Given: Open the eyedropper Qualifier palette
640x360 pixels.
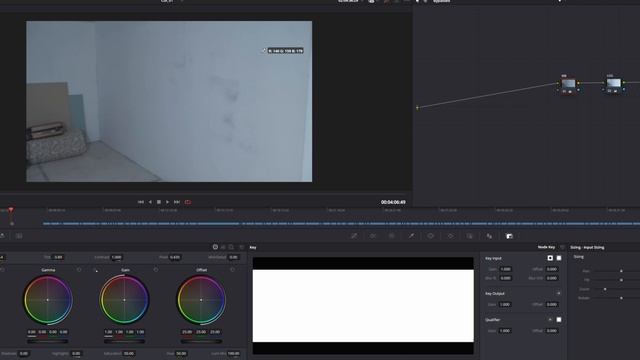Looking at the screenshot, I should tap(411, 236).
